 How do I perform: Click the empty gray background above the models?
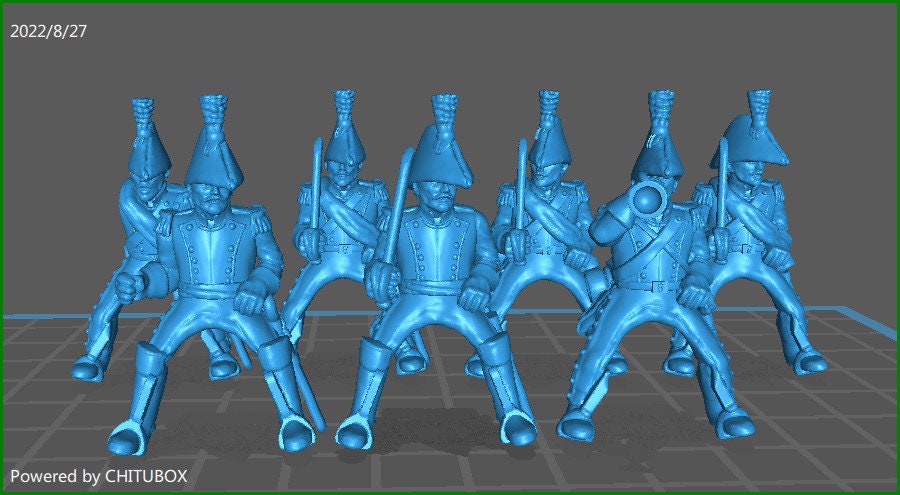[x=450, y=50]
